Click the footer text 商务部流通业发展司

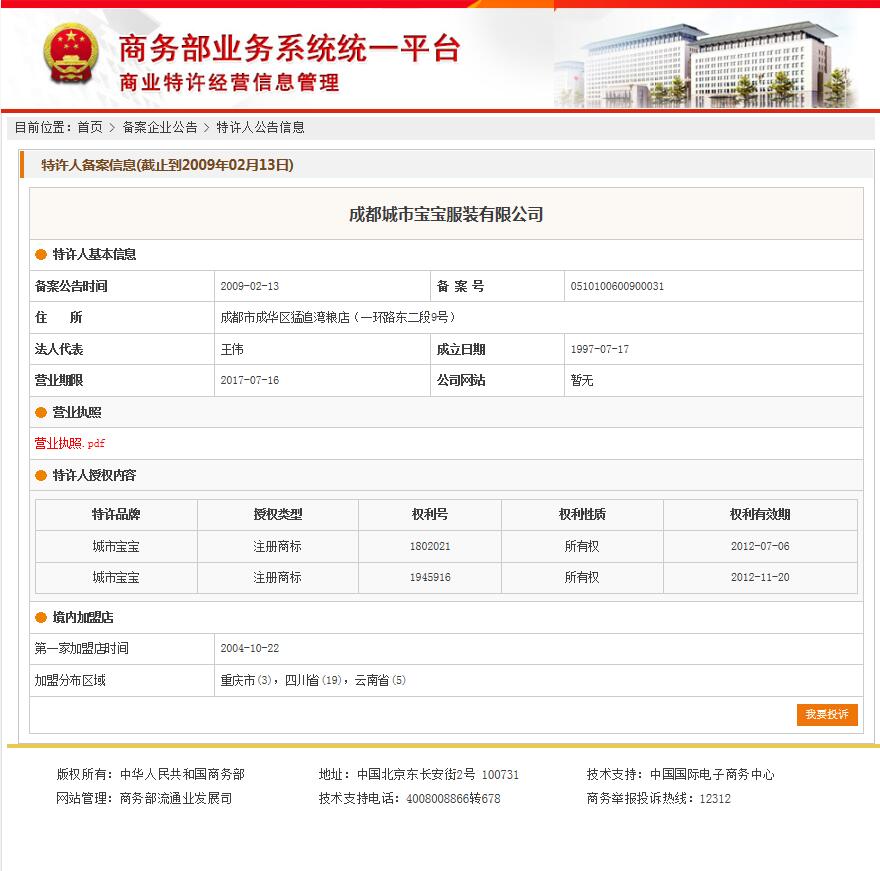176,799
